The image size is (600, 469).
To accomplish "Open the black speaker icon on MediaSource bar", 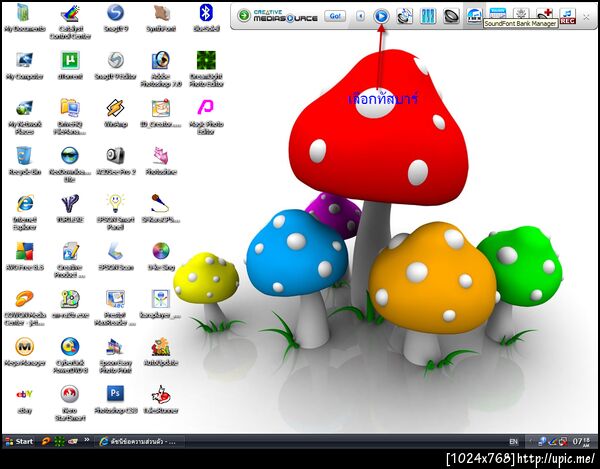I will (451, 16).
